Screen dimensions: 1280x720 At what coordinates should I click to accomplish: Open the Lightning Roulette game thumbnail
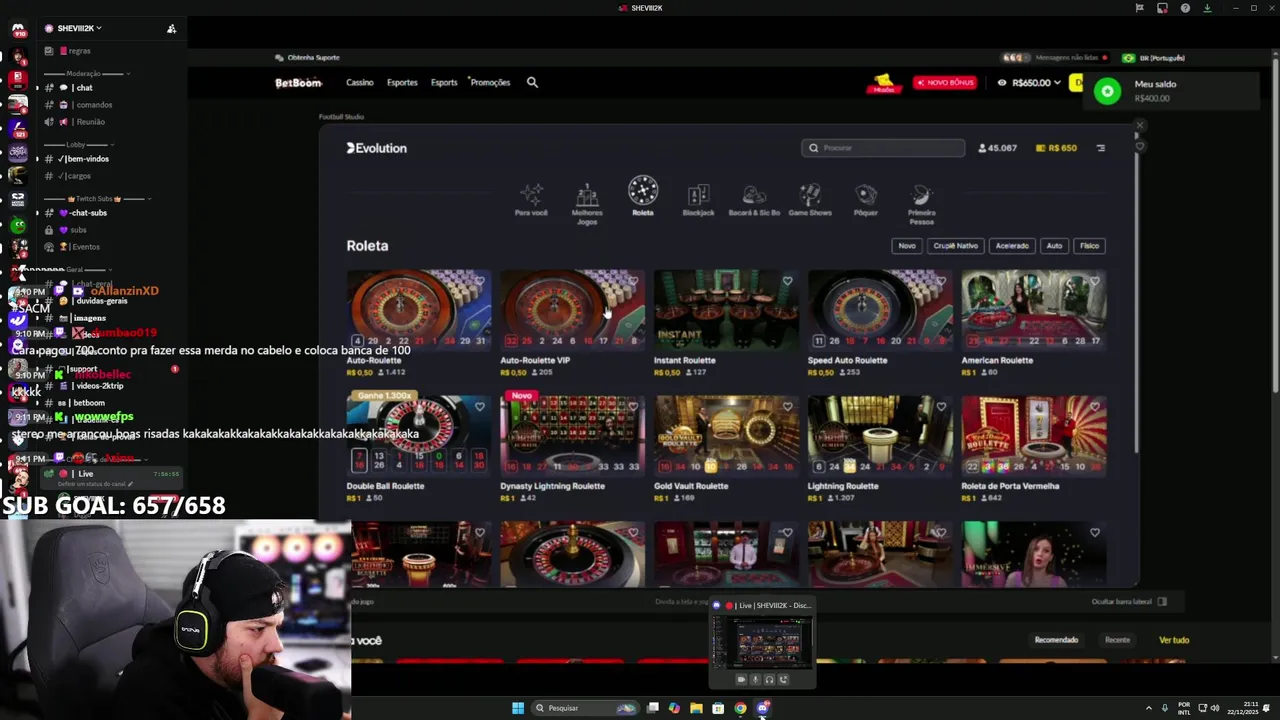click(880, 435)
